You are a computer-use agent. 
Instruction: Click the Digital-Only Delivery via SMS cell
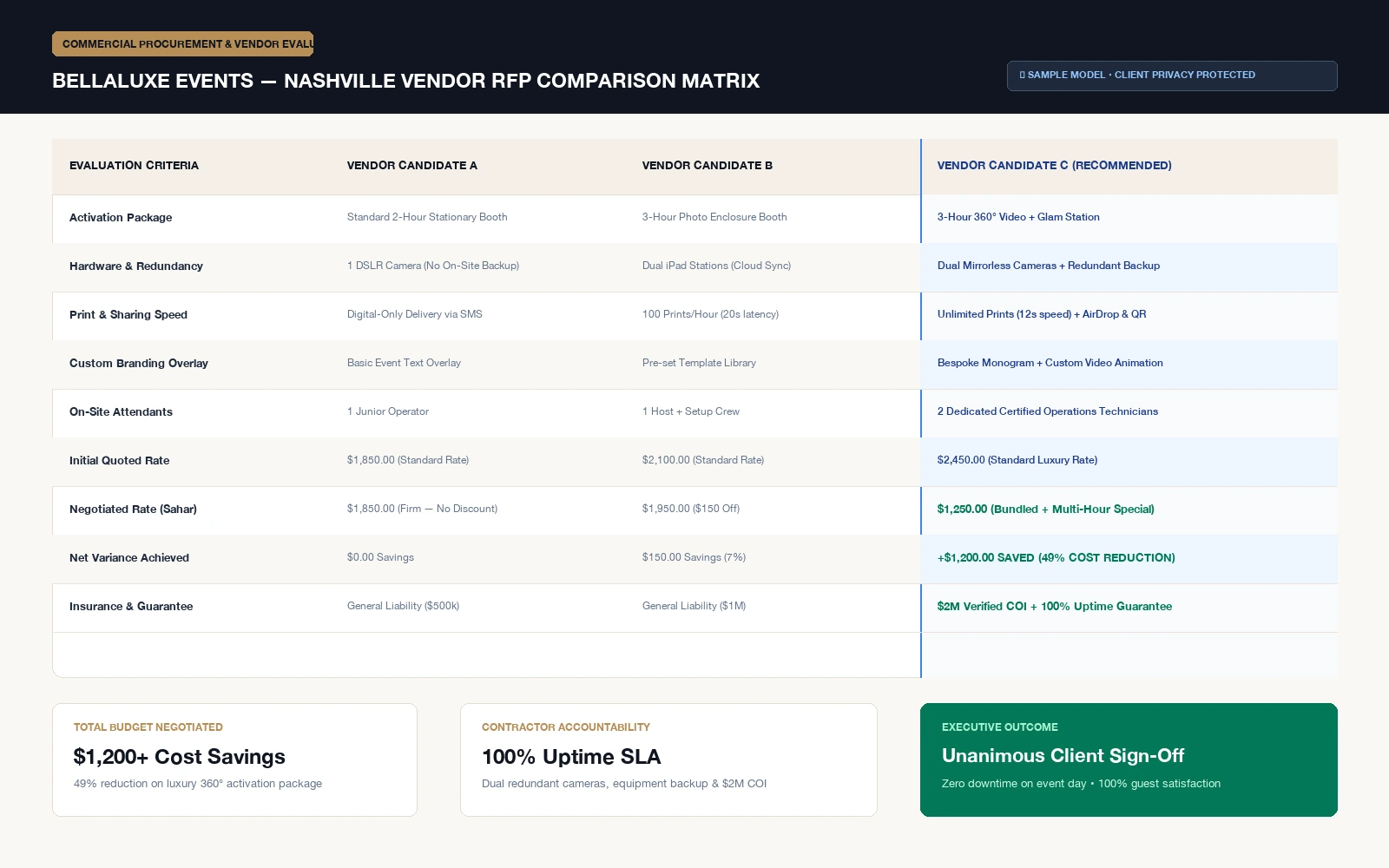coord(415,314)
